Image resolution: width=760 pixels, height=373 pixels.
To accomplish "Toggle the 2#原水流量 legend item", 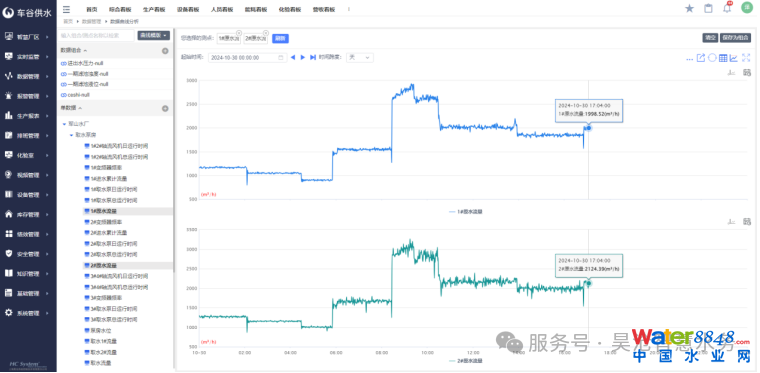I will 466,361.
